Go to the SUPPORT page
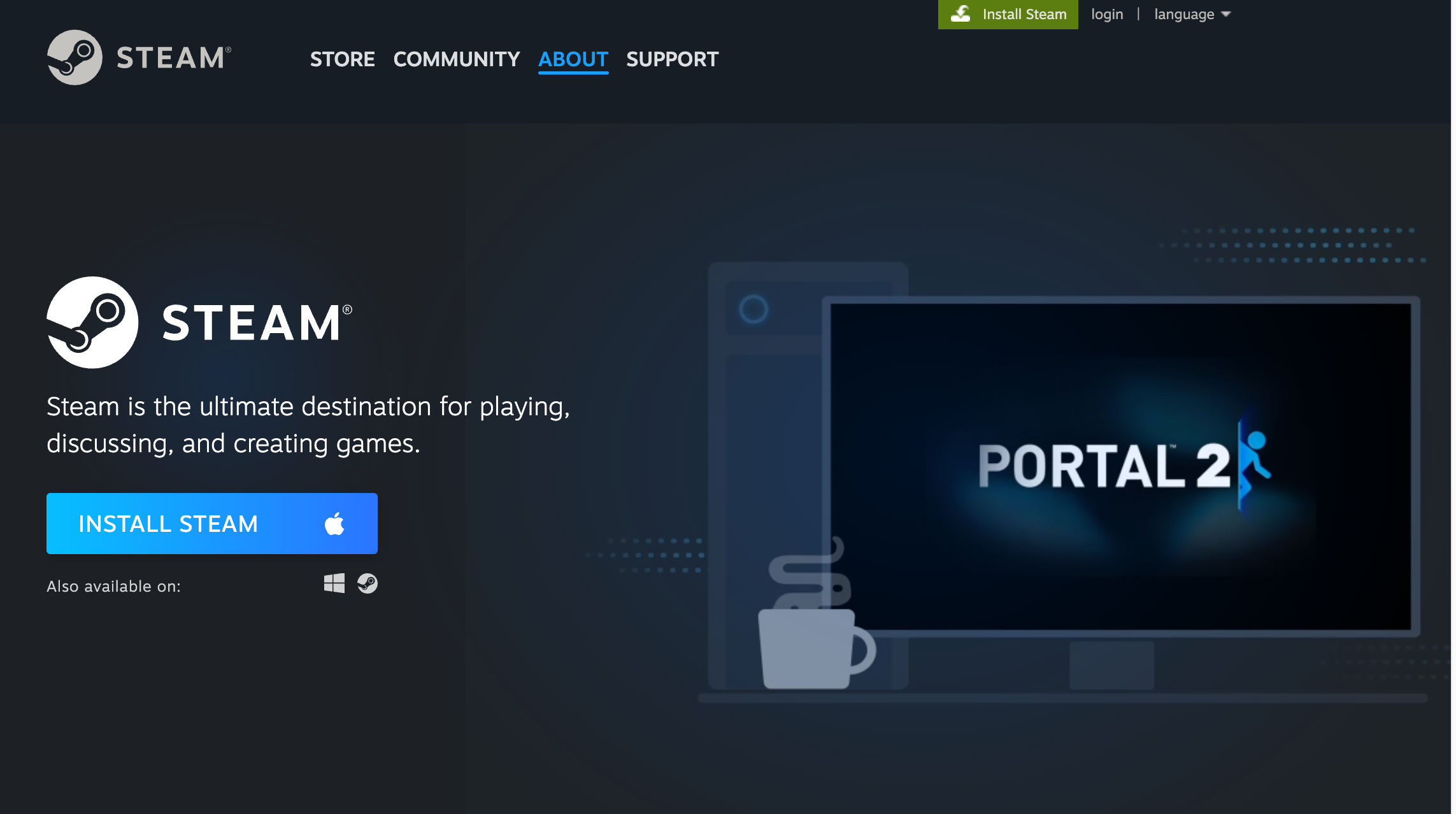This screenshot has width=1456, height=814. click(x=672, y=59)
